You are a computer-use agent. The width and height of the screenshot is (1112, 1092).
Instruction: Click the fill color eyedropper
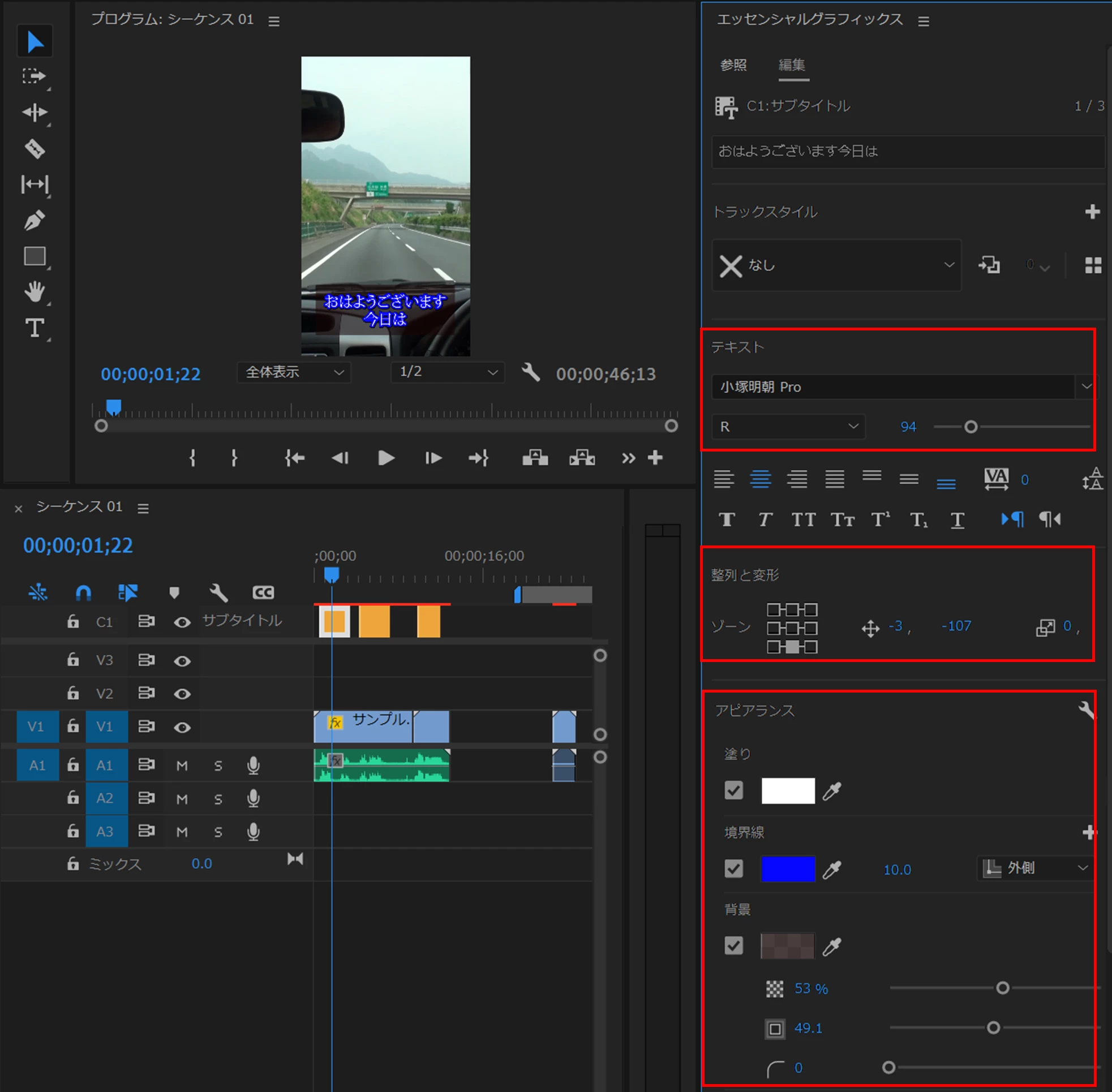click(831, 791)
